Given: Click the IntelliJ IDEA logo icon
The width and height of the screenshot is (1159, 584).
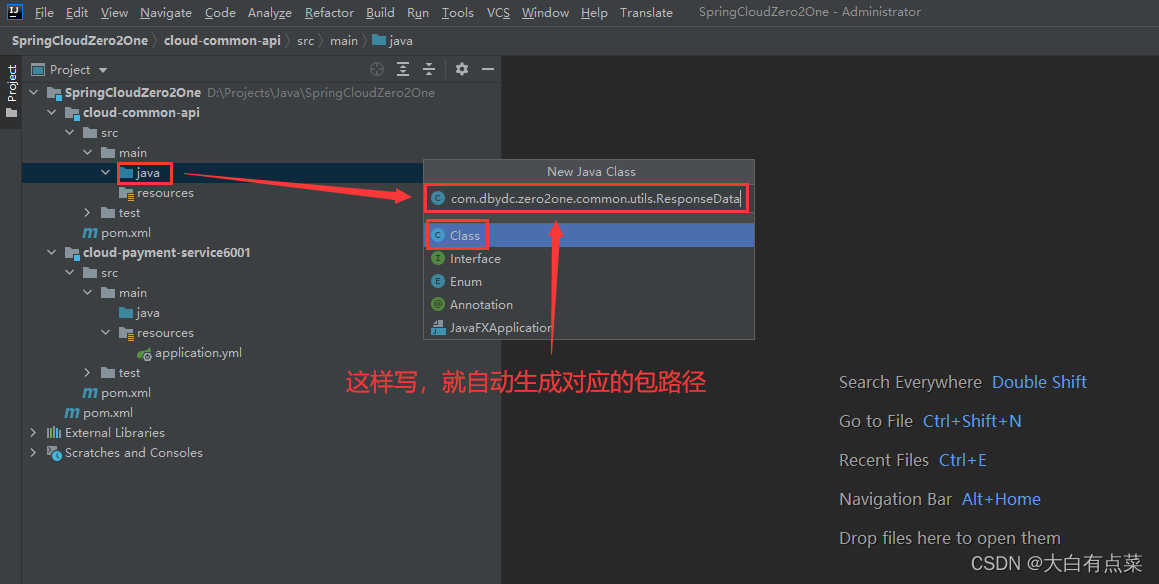Looking at the screenshot, I should tap(15, 12).
